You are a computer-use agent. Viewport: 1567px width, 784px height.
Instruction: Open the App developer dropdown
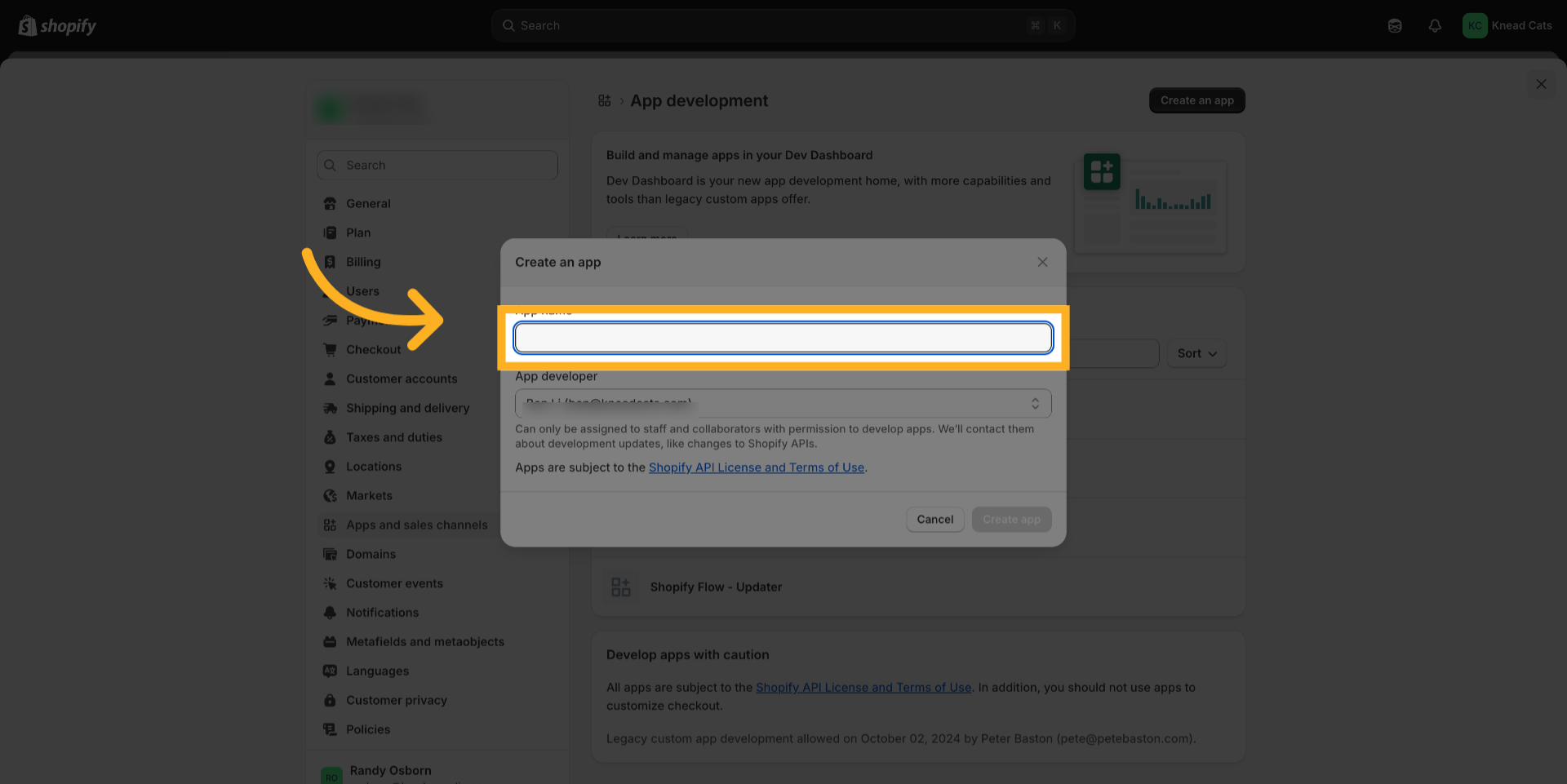click(x=783, y=403)
